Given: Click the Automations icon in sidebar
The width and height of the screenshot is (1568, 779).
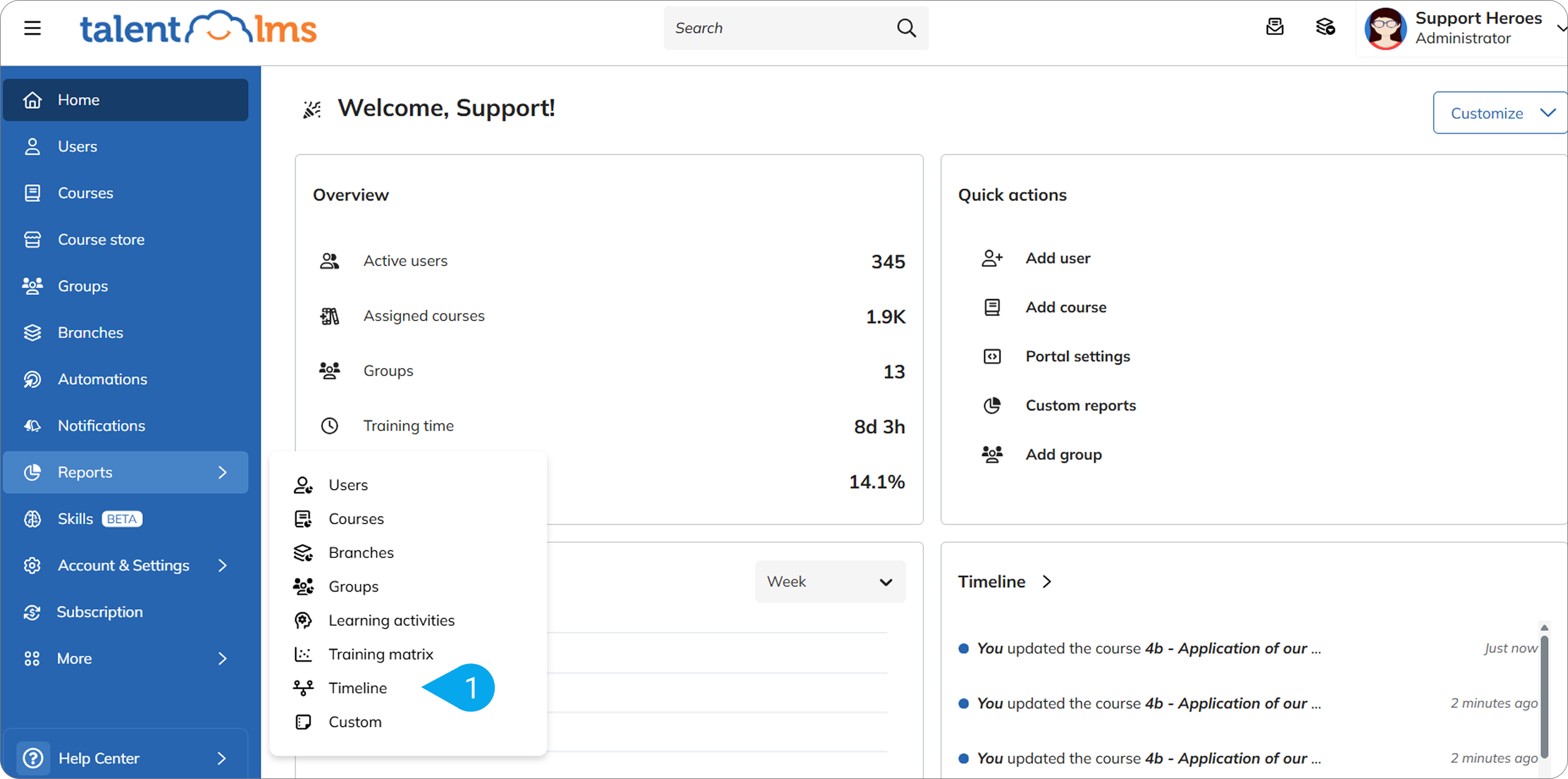Looking at the screenshot, I should [32, 379].
